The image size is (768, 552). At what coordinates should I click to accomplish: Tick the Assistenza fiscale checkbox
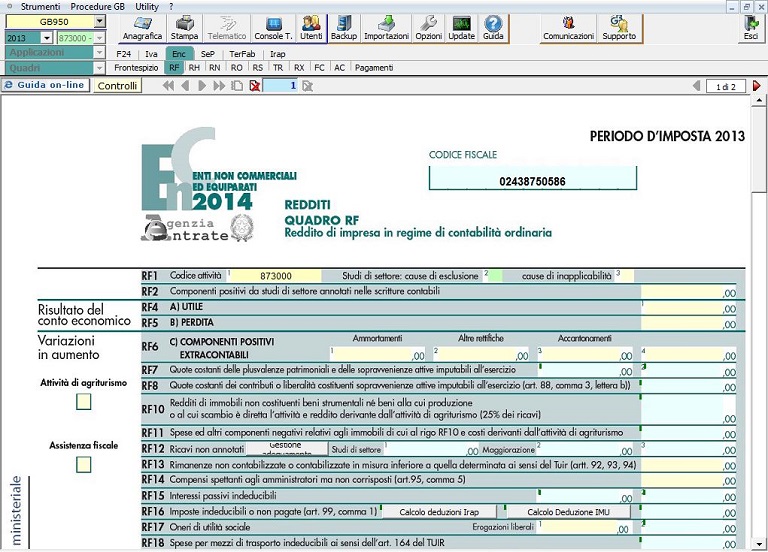[84, 464]
